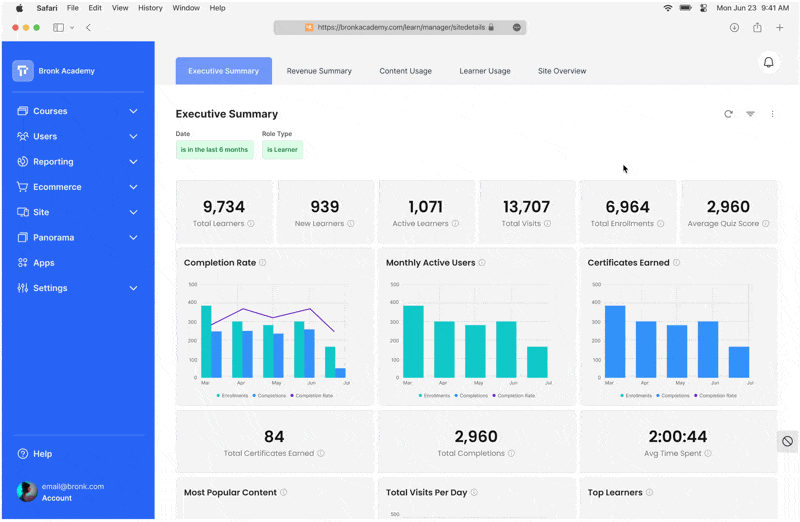
Task: Click the Safari share icon
Action: pyautogui.click(x=757, y=28)
